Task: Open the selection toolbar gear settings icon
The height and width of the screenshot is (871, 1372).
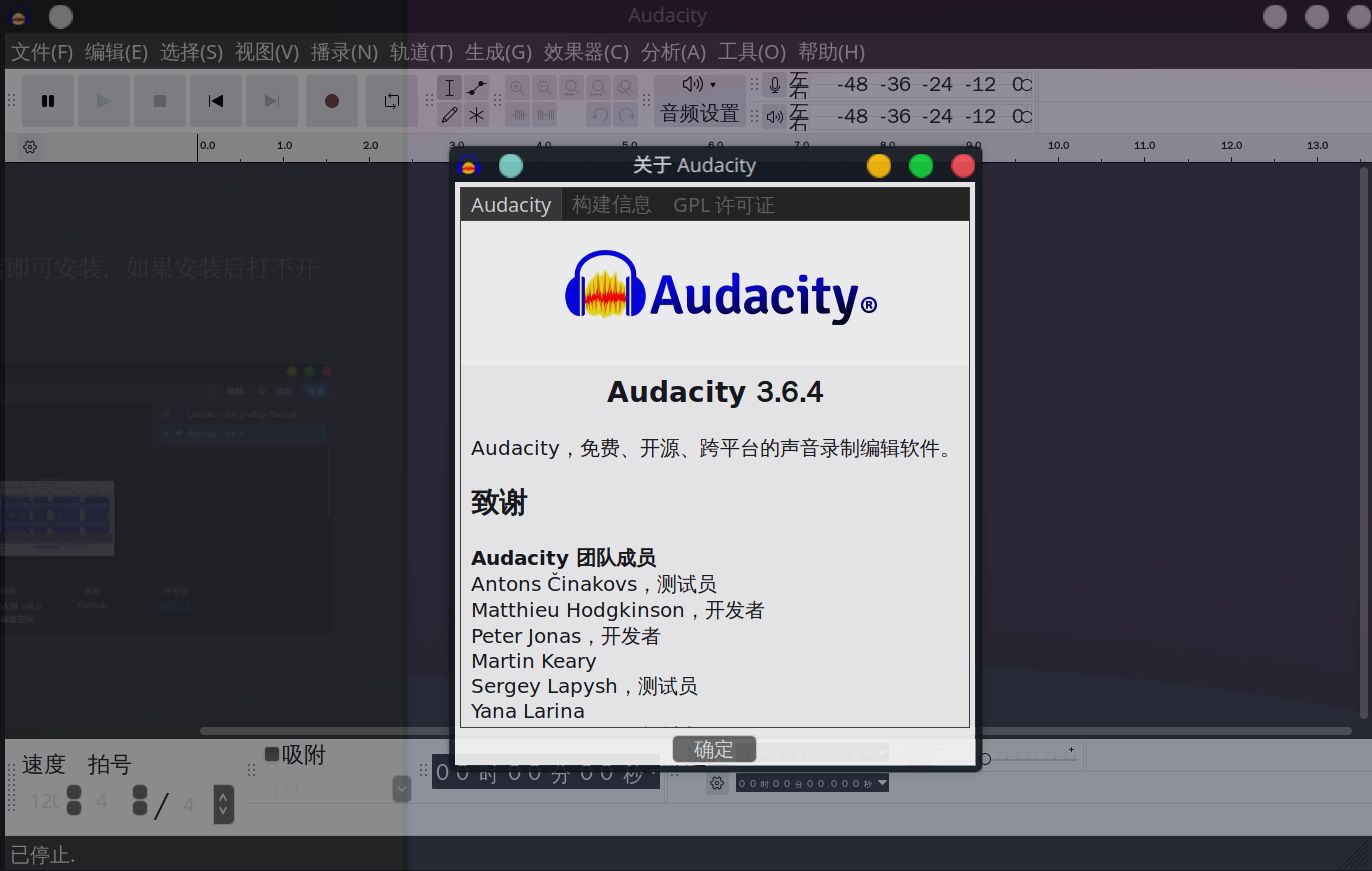Action: point(717,783)
